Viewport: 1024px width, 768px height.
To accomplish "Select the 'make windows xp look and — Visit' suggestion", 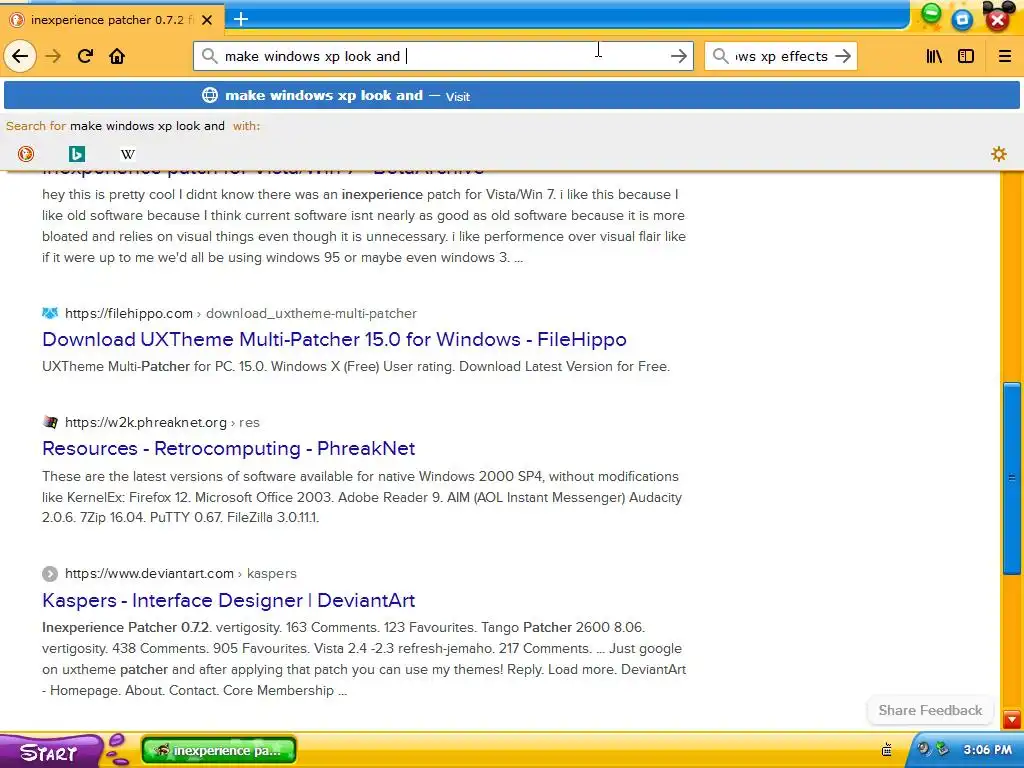I will click(512, 95).
